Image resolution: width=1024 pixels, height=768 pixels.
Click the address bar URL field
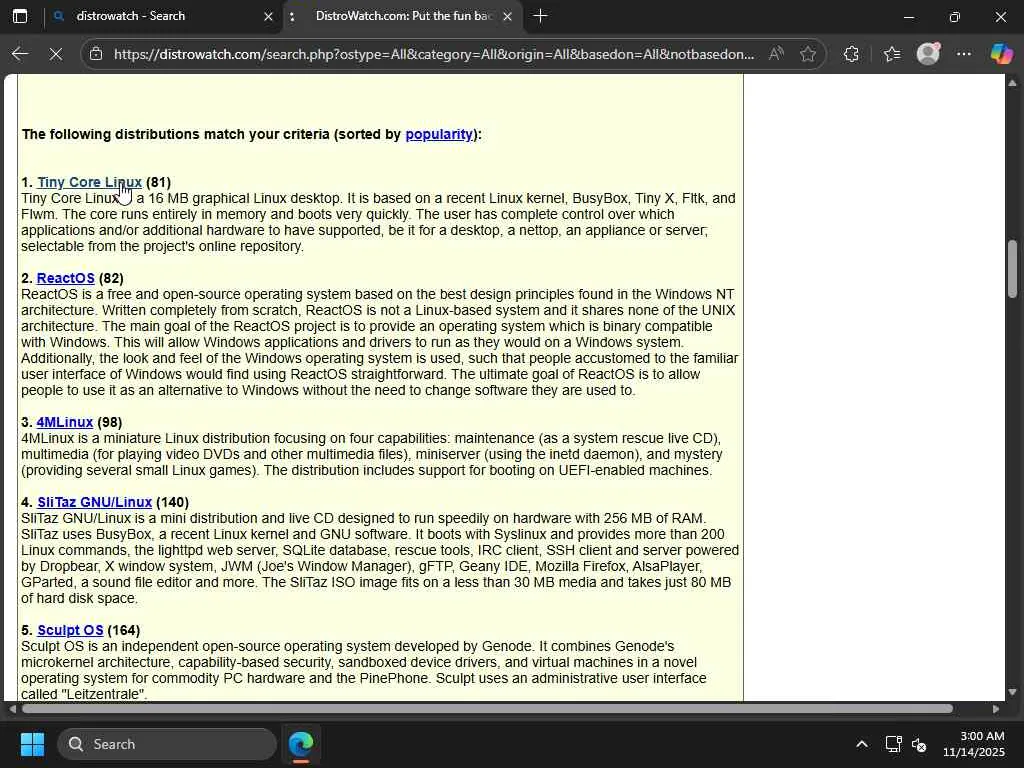[434, 54]
